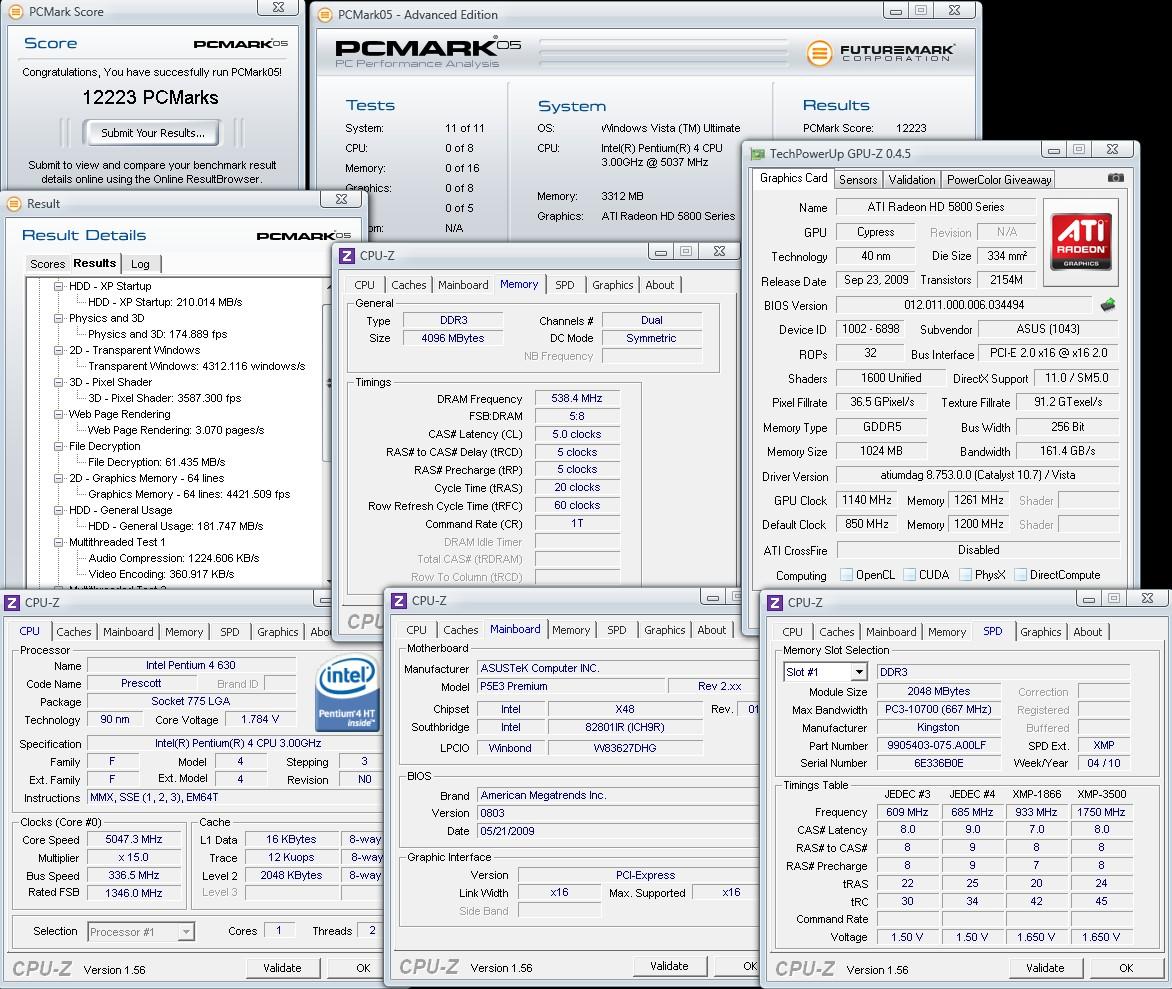Collapse 2D - Graphics Memory - 64 lines node

click(58, 478)
